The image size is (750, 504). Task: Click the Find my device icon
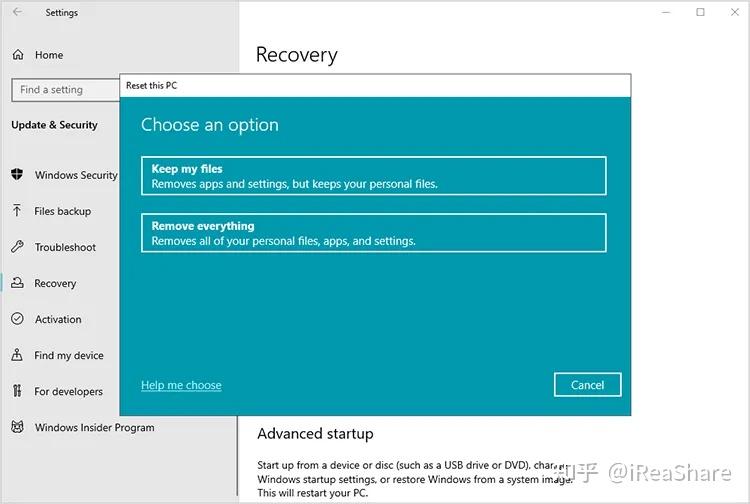click(x=17, y=355)
